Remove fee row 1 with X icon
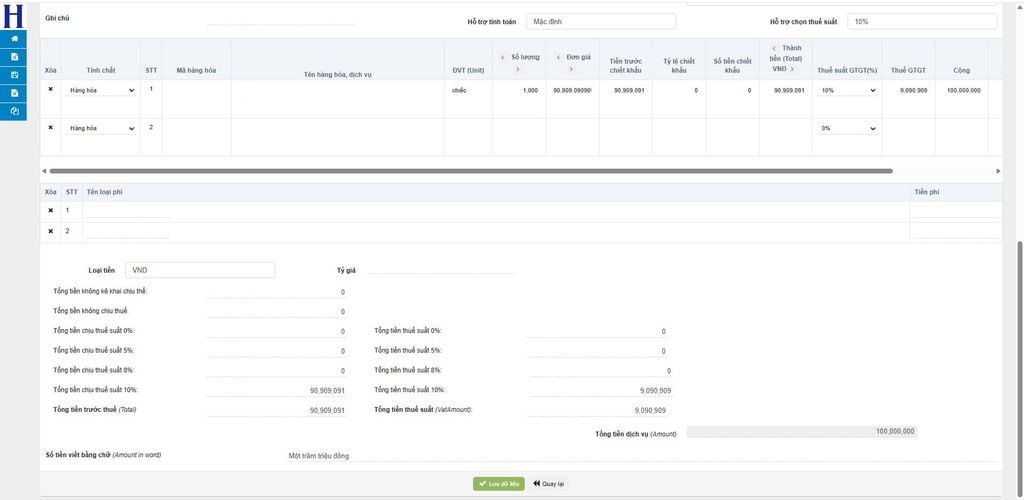Viewport: 1024px width, 500px height. [51, 211]
